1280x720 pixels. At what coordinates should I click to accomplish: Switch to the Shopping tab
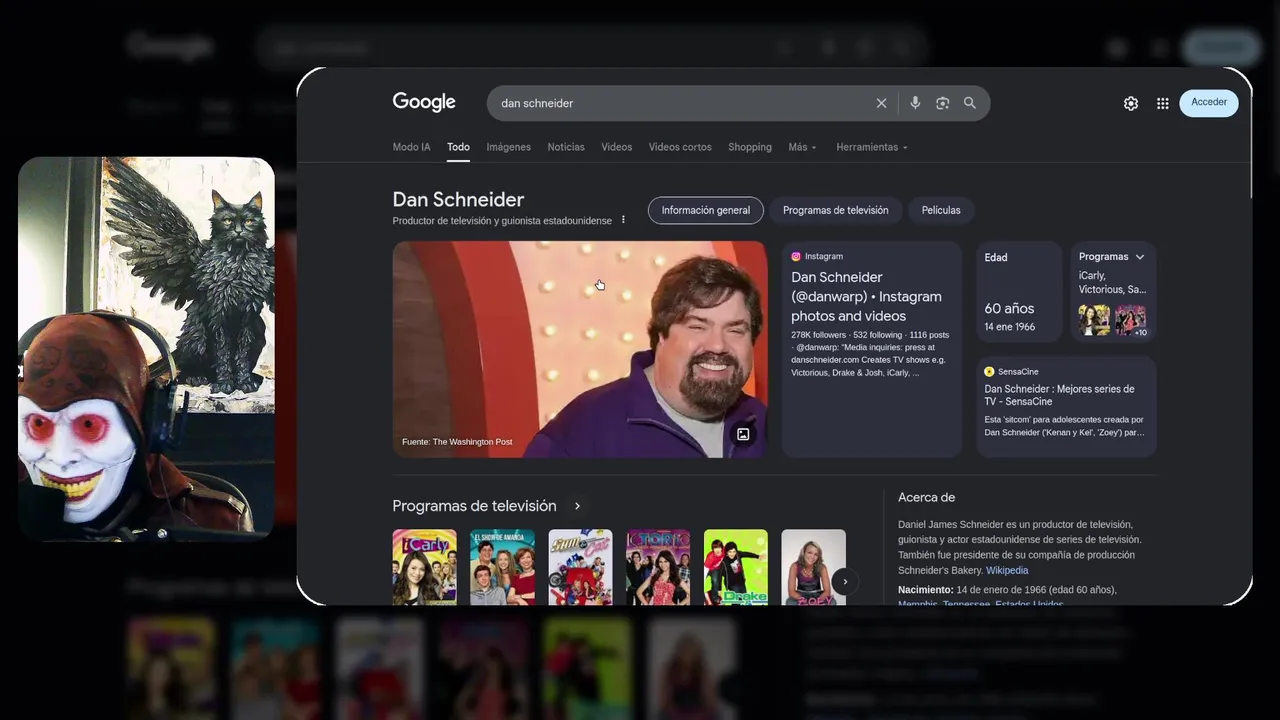pos(750,147)
